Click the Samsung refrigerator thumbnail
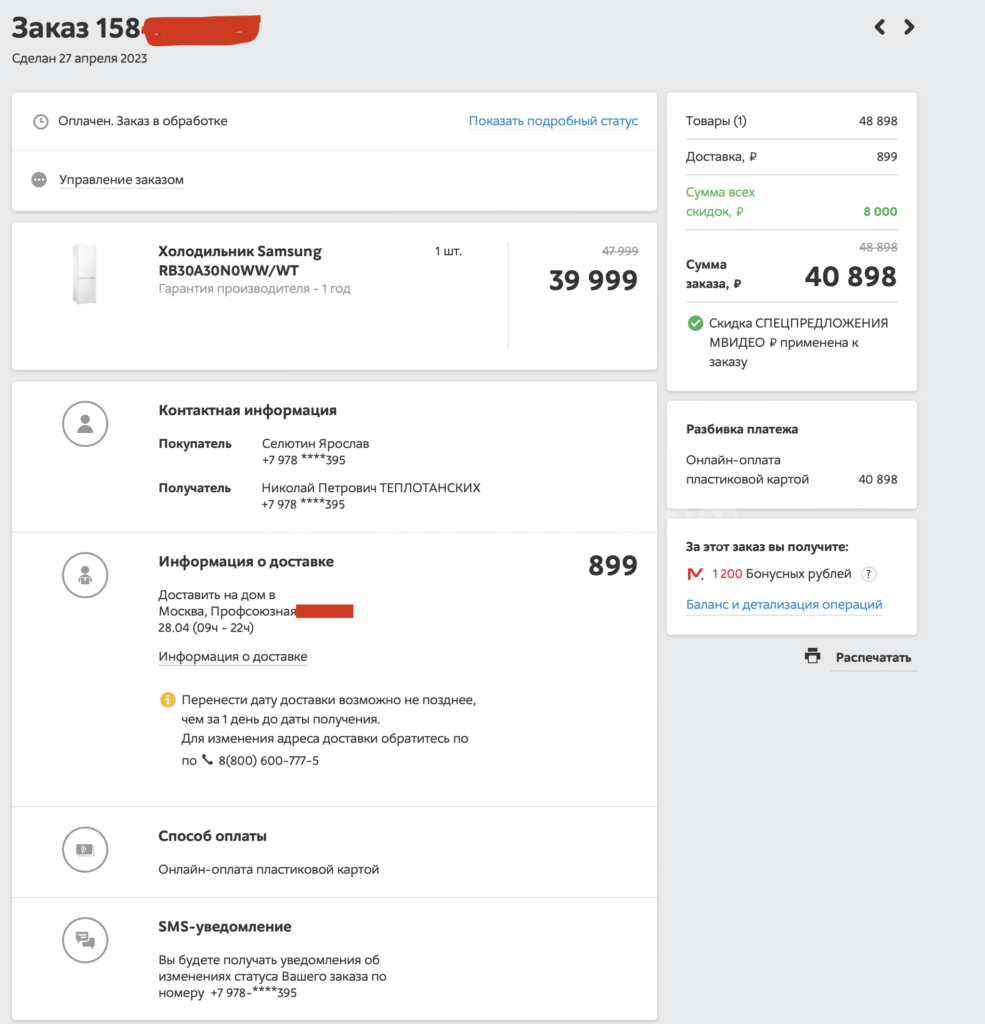This screenshot has width=985, height=1024. tap(84, 274)
